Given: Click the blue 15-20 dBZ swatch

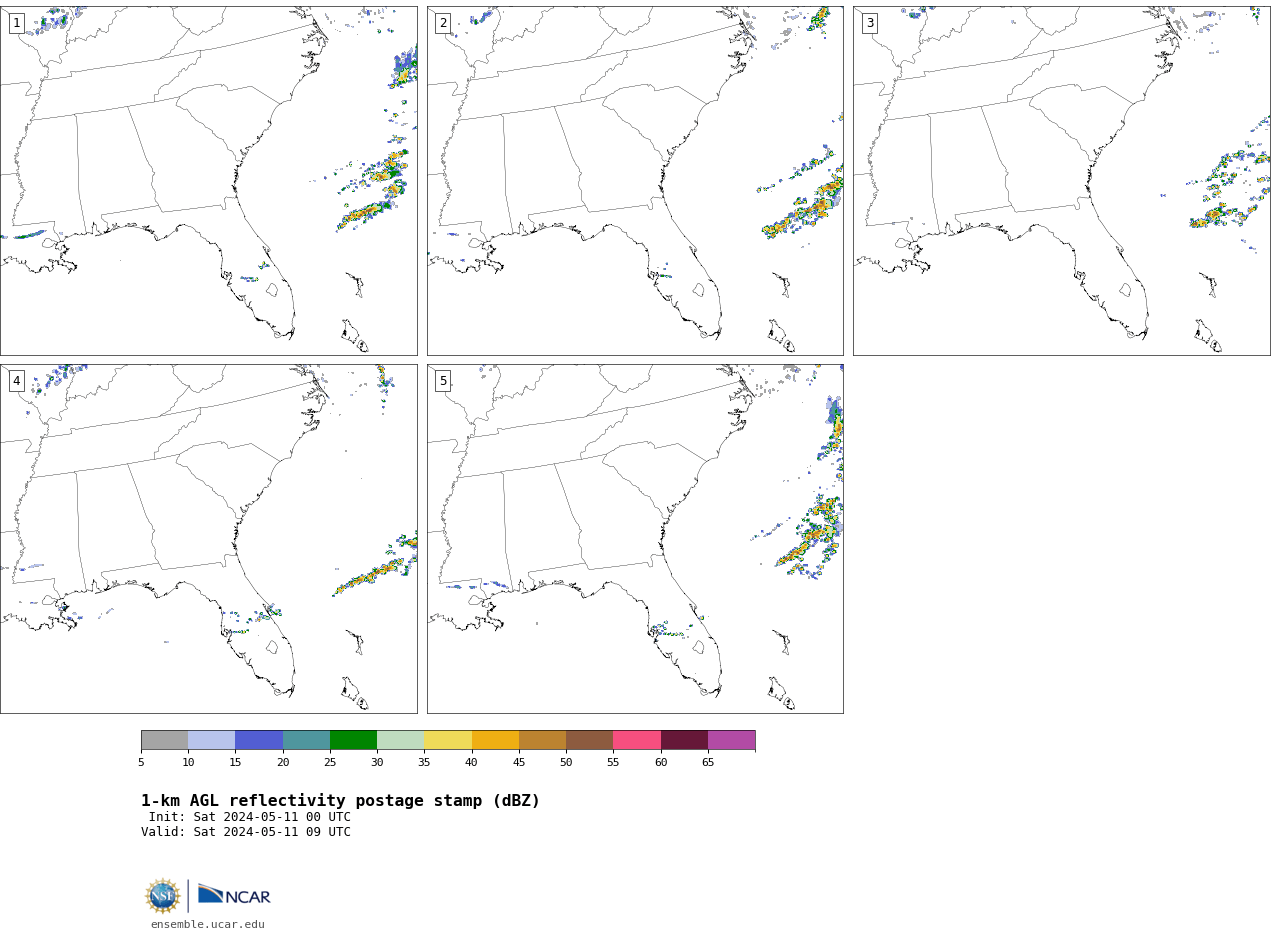Looking at the screenshot, I should pyautogui.click(x=259, y=740).
